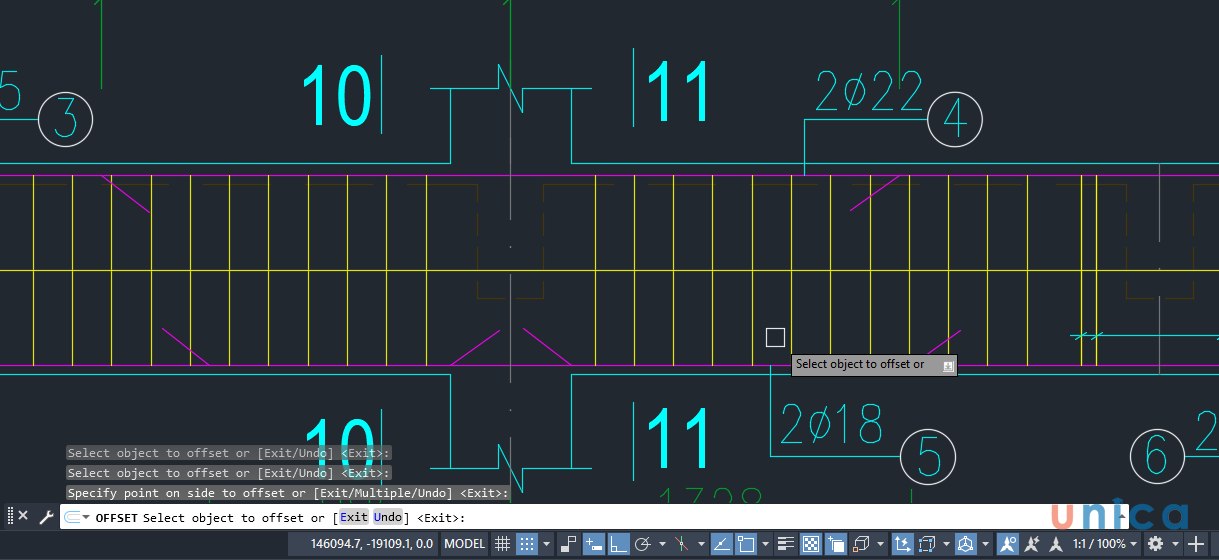Image resolution: width=1219 pixels, height=560 pixels.
Task: Click the command line grip handle
Action: click(x=10, y=516)
